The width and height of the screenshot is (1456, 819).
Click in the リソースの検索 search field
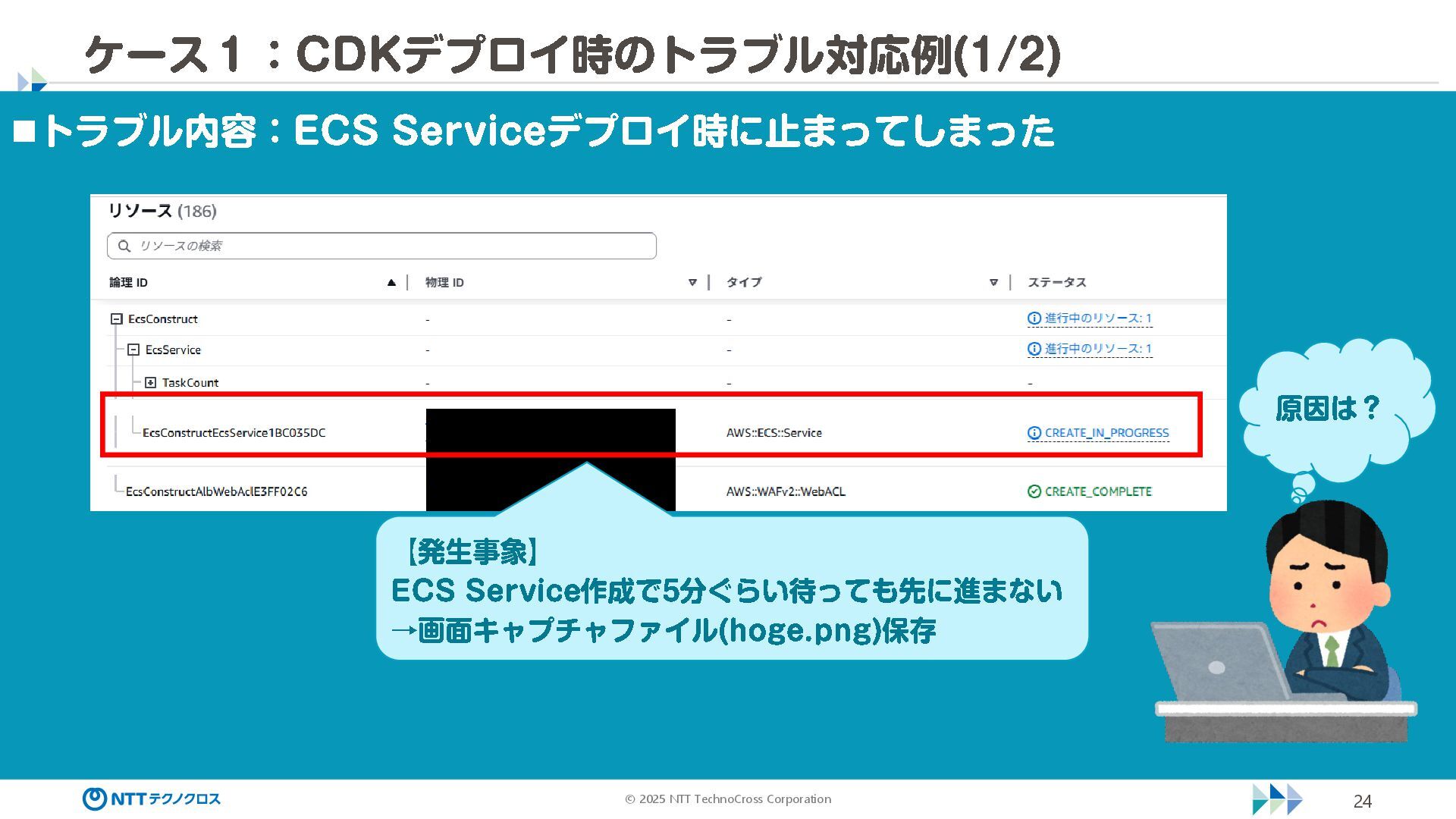tap(394, 246)
